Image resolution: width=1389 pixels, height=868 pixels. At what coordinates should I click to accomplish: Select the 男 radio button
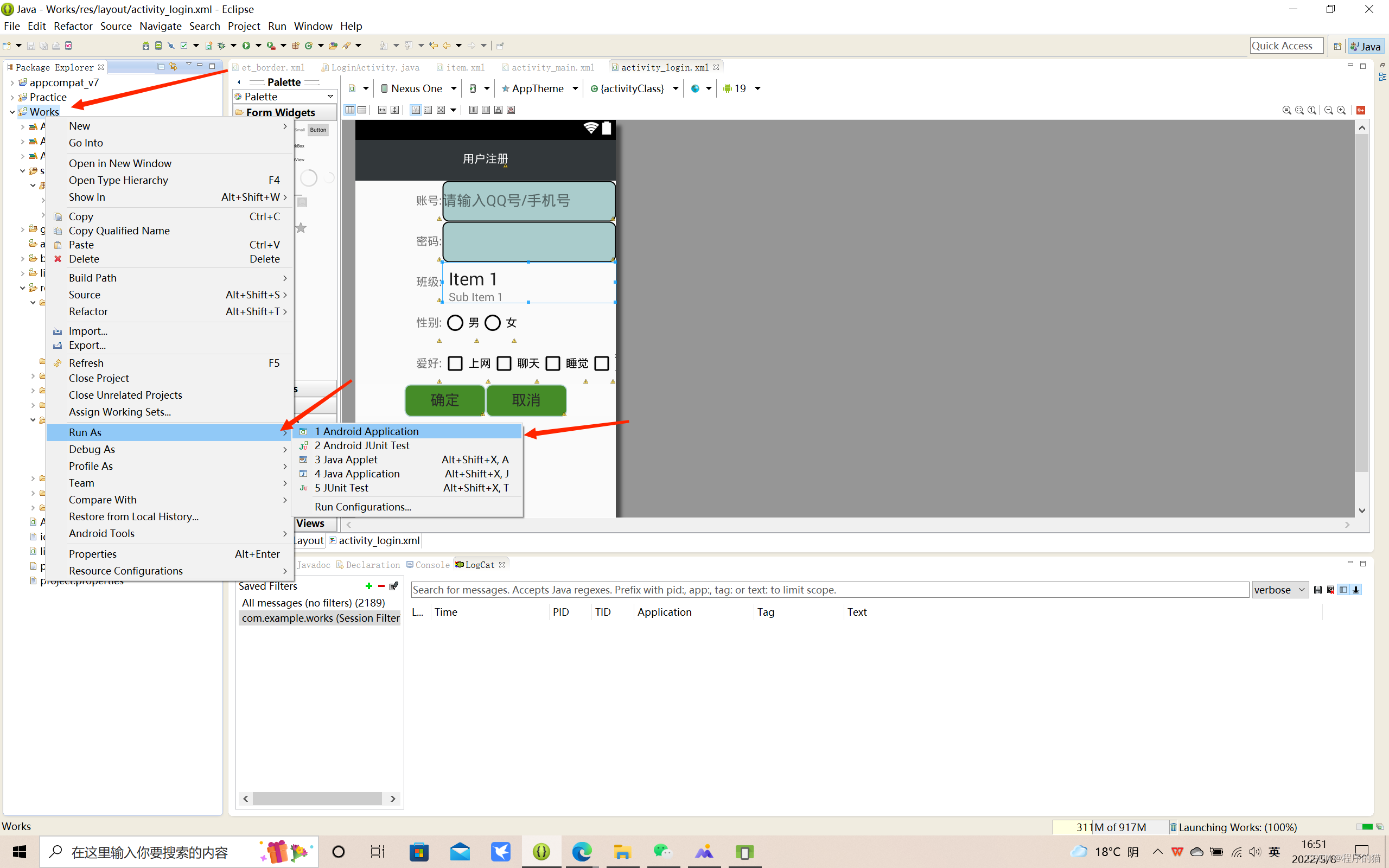455,323
